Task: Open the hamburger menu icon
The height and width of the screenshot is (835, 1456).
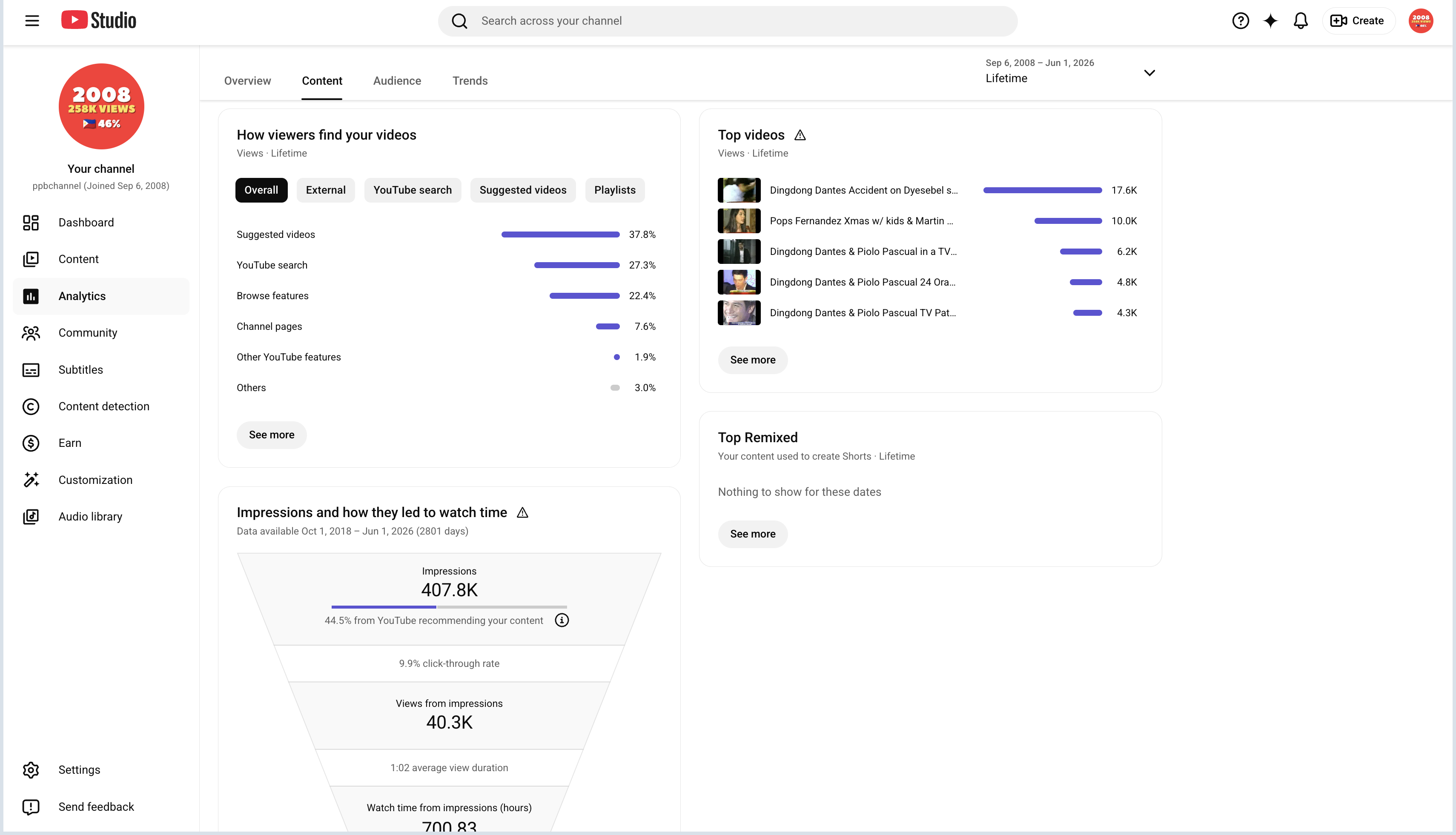Action: [x=32, y=21]
